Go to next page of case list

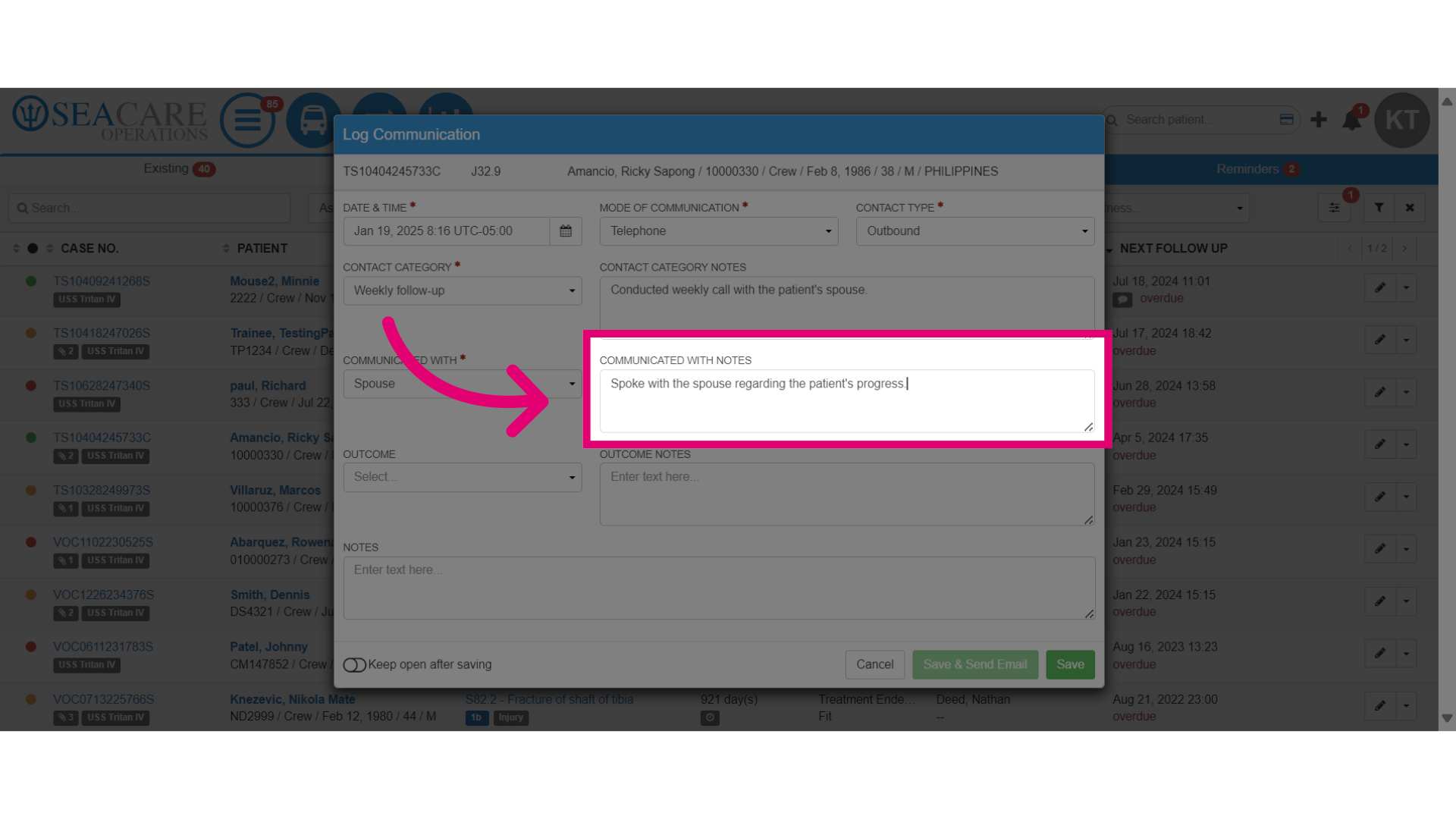click(x=1404, y=249)
